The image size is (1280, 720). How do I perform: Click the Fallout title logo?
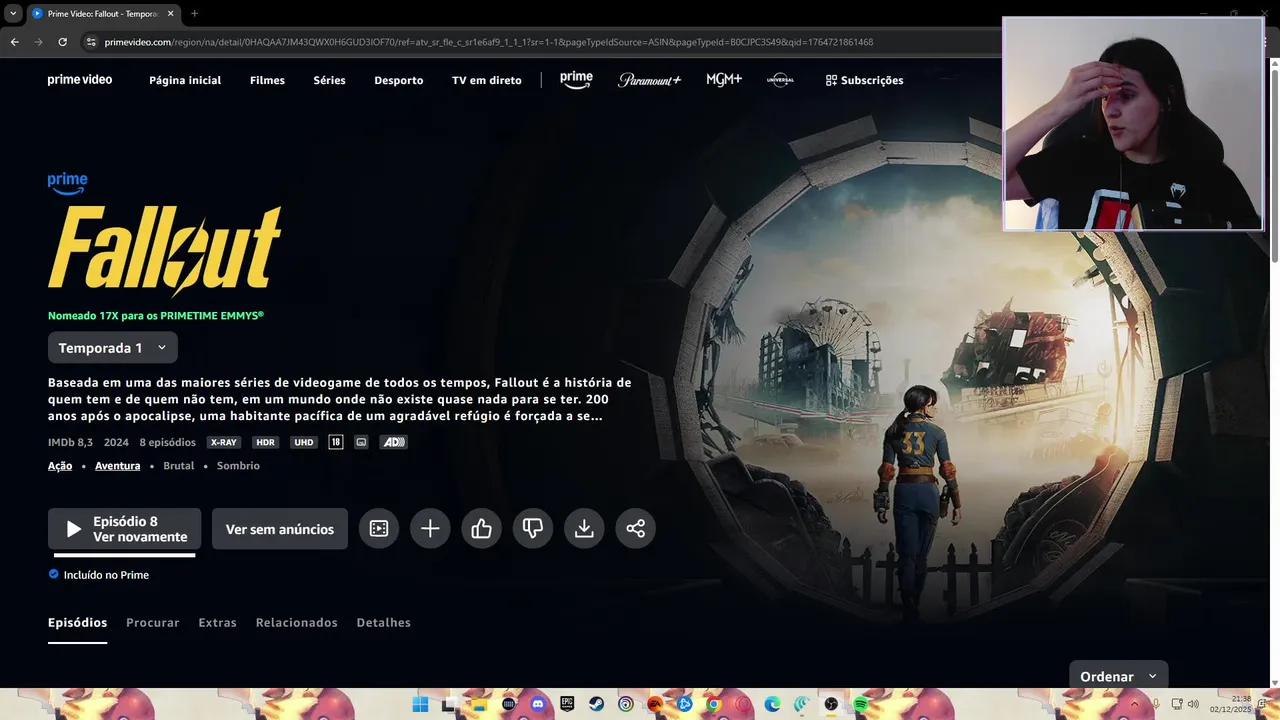pyautogui.click(x=165, y=250)
